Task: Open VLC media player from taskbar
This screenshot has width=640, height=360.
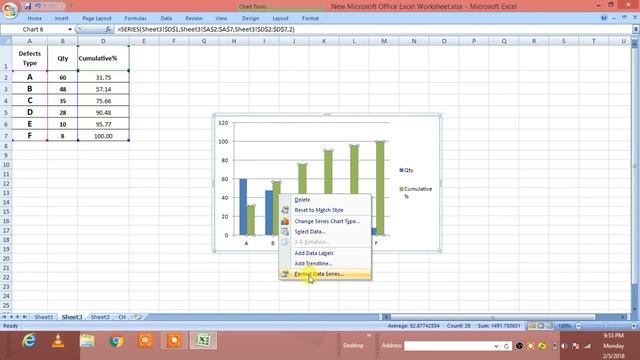Action: pyautogui.click(x=58, y=341)
